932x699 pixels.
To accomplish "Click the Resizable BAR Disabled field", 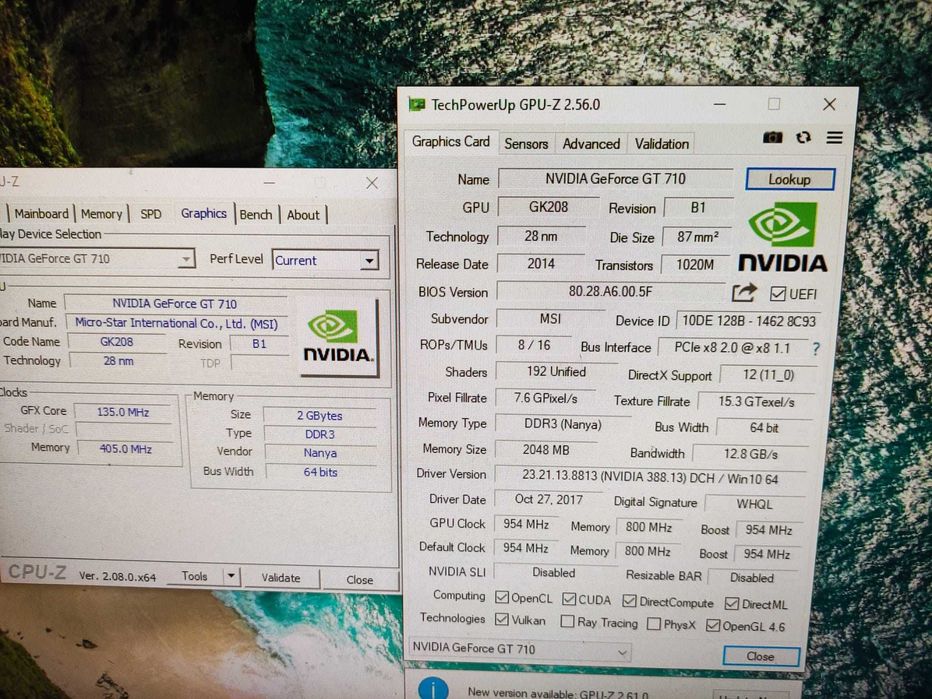I will pyautogui.click(x=753, y=578).
